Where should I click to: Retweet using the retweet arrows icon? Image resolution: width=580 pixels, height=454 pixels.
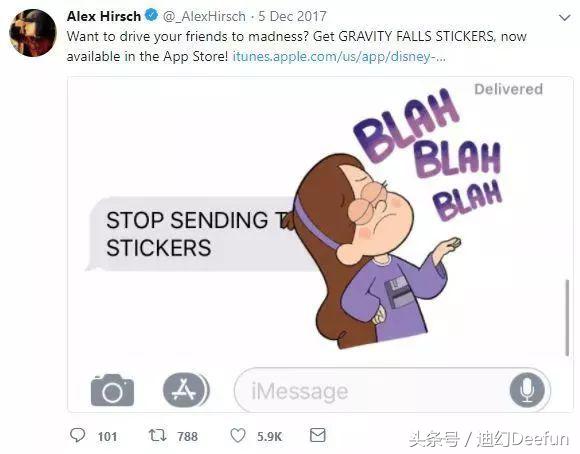158,435
